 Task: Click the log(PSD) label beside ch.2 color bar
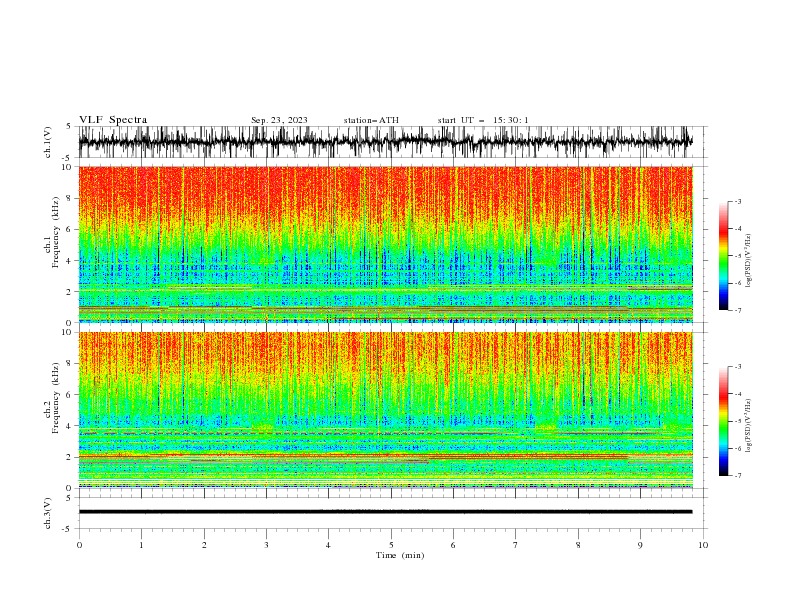click(748, 426)
